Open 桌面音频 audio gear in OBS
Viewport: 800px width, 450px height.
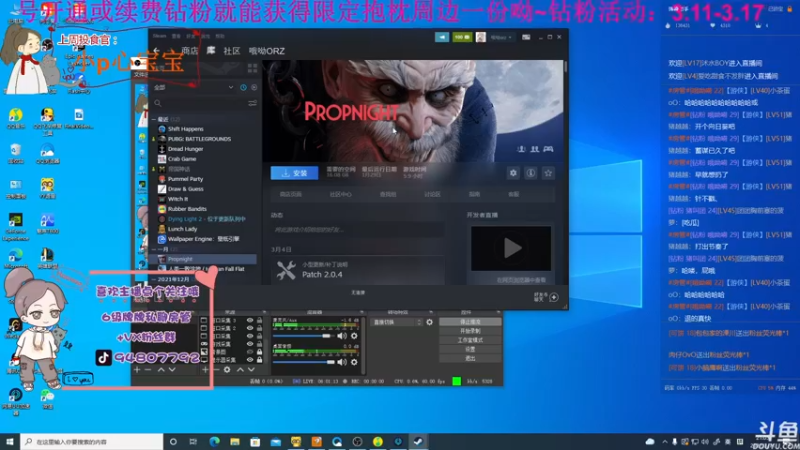pos(354,362)
